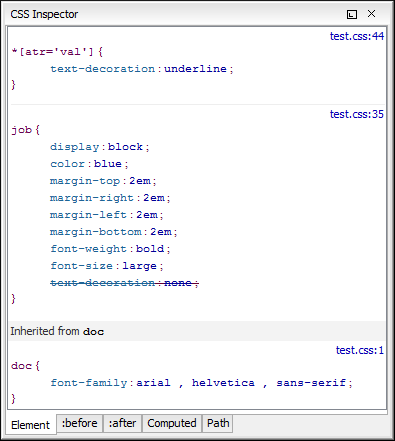The width and height of the screenshot is (395, 441).
Task: Select the Path tab
Action: pos(218,423)
